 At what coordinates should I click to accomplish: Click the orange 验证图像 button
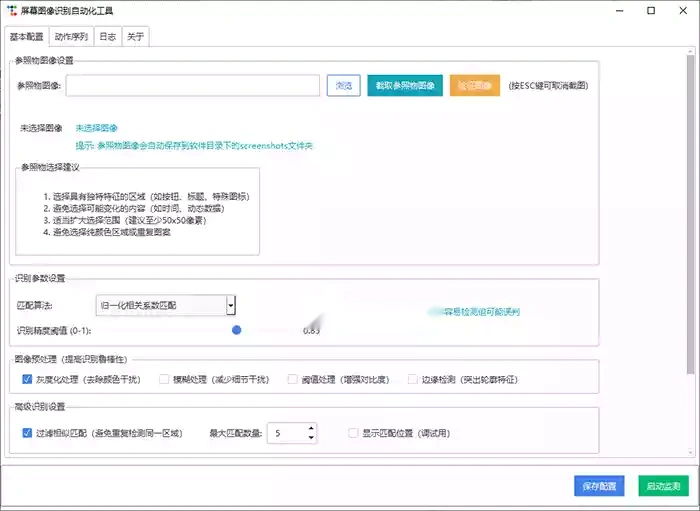click(x=475, y=86)
